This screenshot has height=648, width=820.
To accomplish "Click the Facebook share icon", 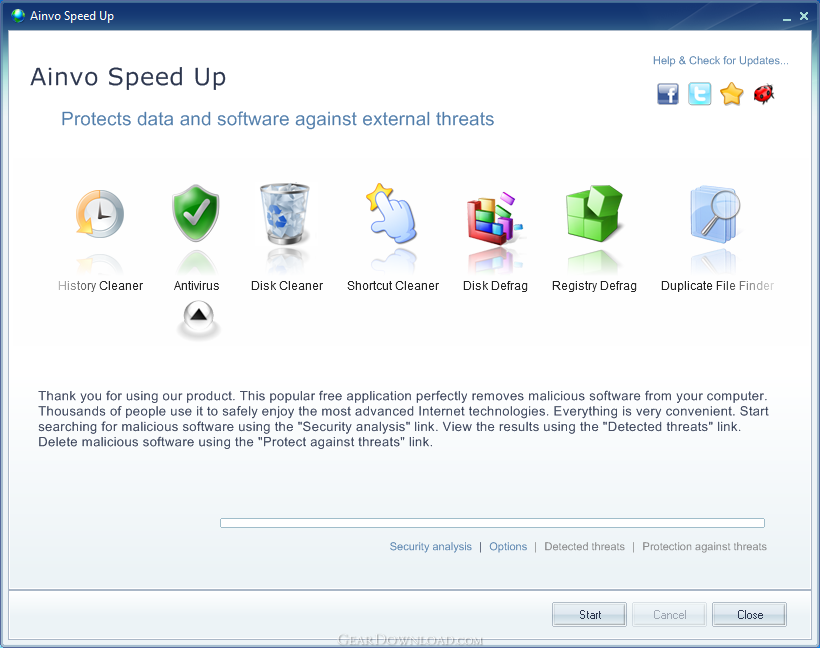I will [x=668, y=94].
